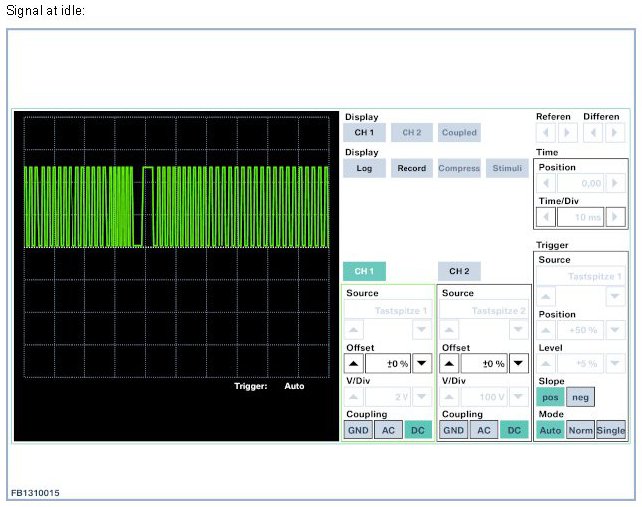Set CH 2 Coupling to DC
Image resolution: width=642 pixels, height=507 pixels.
click(514, 430)
